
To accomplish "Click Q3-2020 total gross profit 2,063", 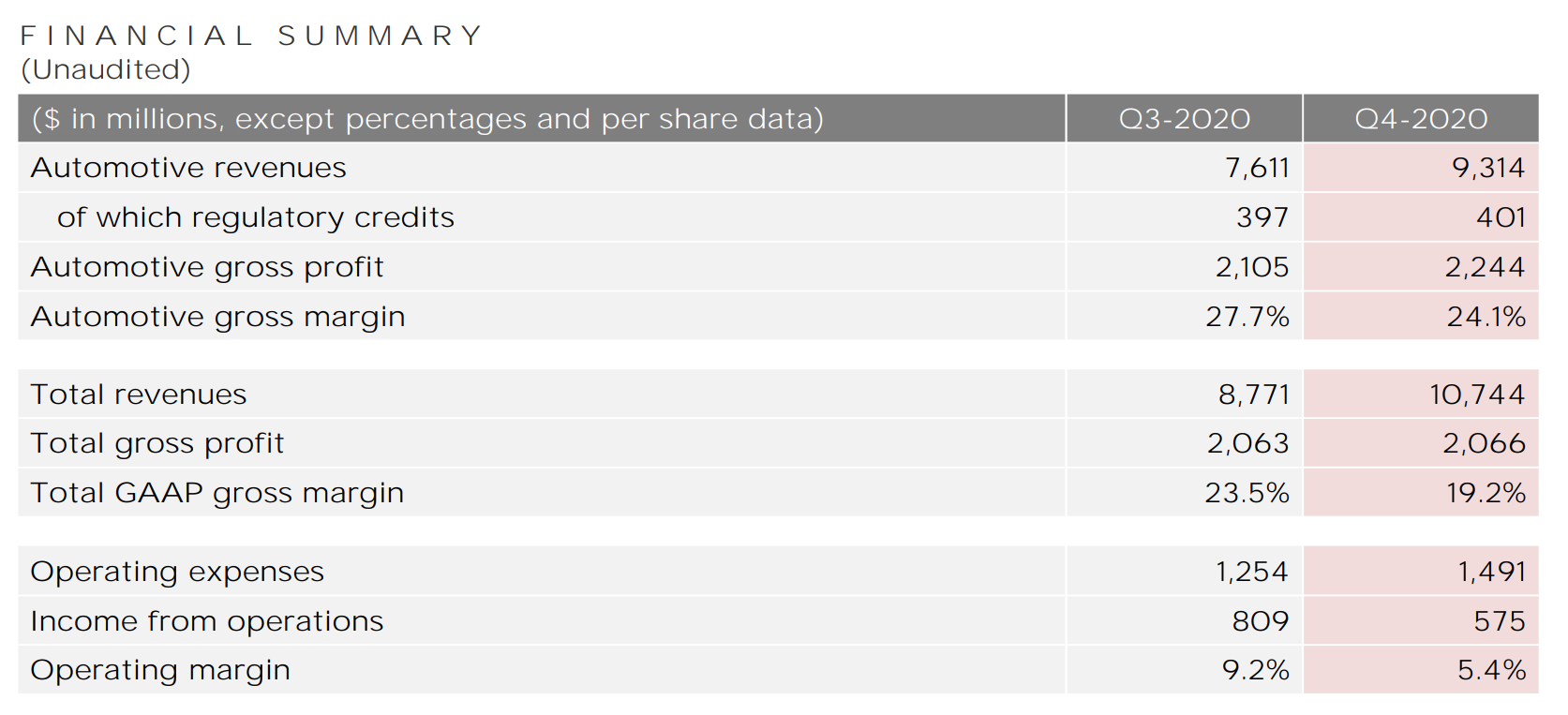I will pos(1247,443).
